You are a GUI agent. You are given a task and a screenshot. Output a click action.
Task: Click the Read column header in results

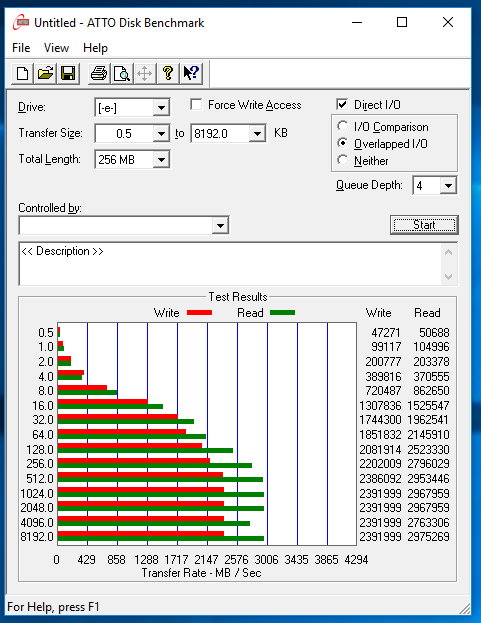coord(427,313)
